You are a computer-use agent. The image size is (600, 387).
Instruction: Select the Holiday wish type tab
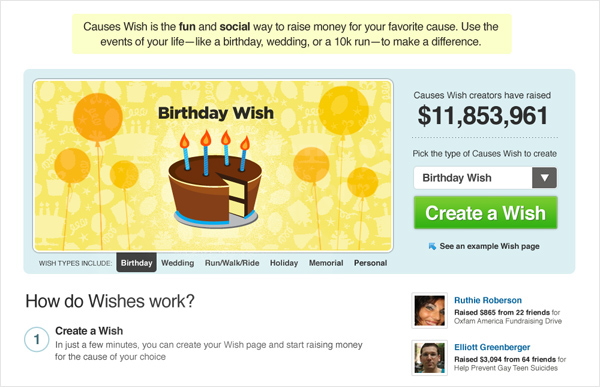284,263
